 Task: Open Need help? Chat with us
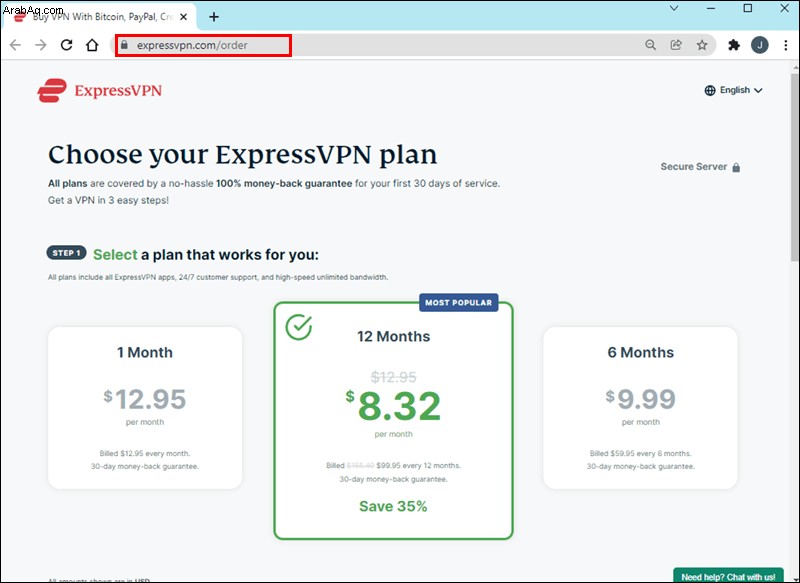click(x=728, y=576)
